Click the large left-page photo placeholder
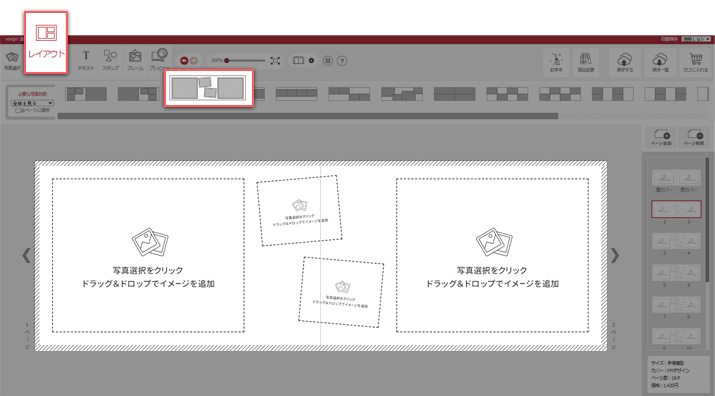The width and height of the screenshot is (715, 396). point(148,255)
